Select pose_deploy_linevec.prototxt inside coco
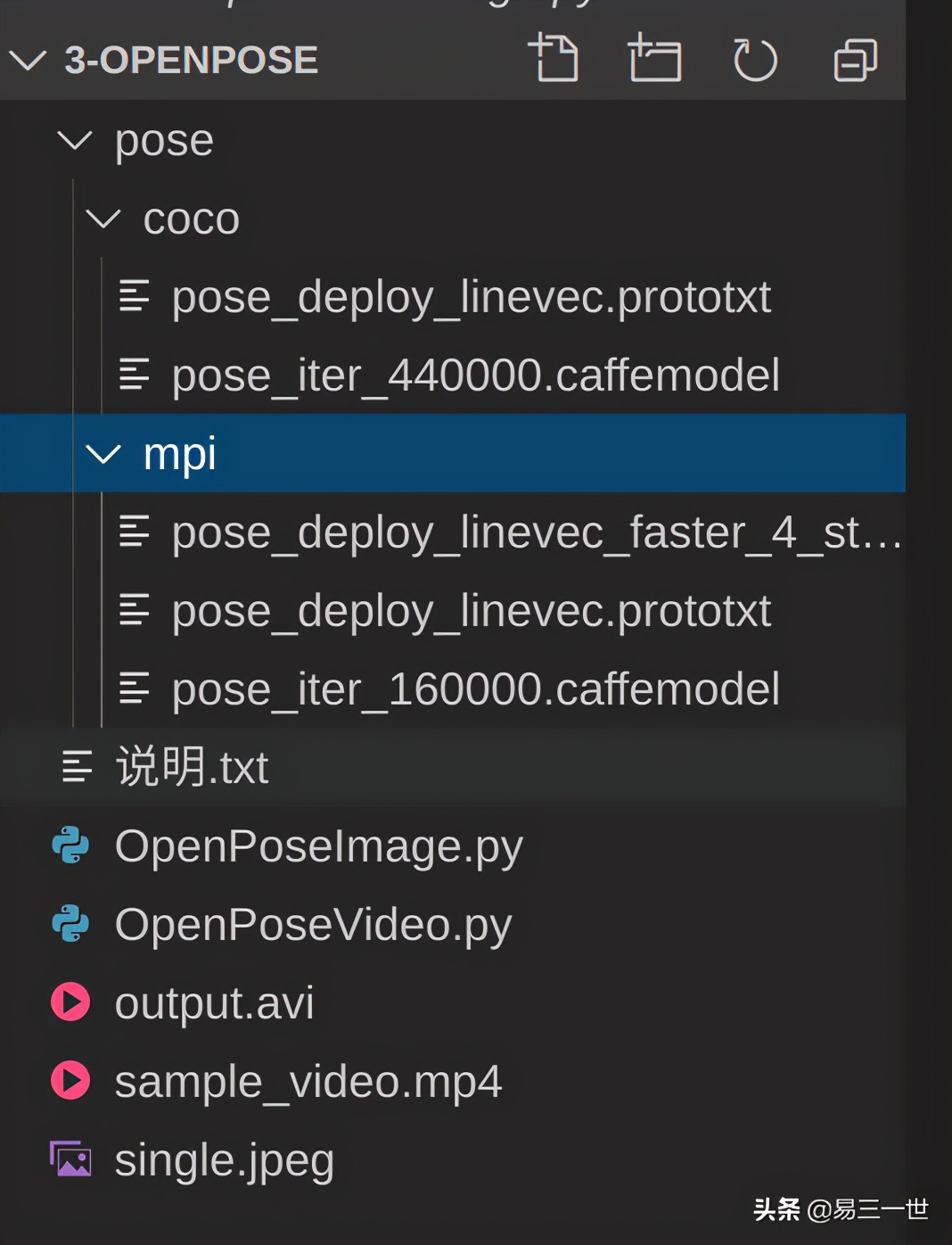 coord(471,297)
